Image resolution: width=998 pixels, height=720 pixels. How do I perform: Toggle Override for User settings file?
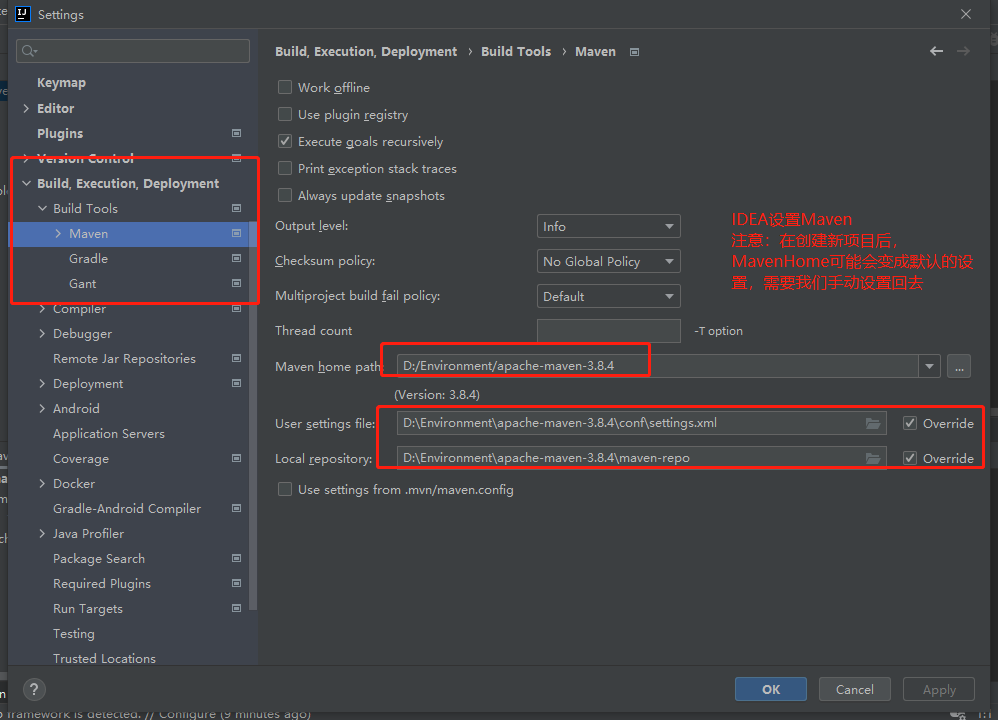pyautogui.click(x=910, y=423)
